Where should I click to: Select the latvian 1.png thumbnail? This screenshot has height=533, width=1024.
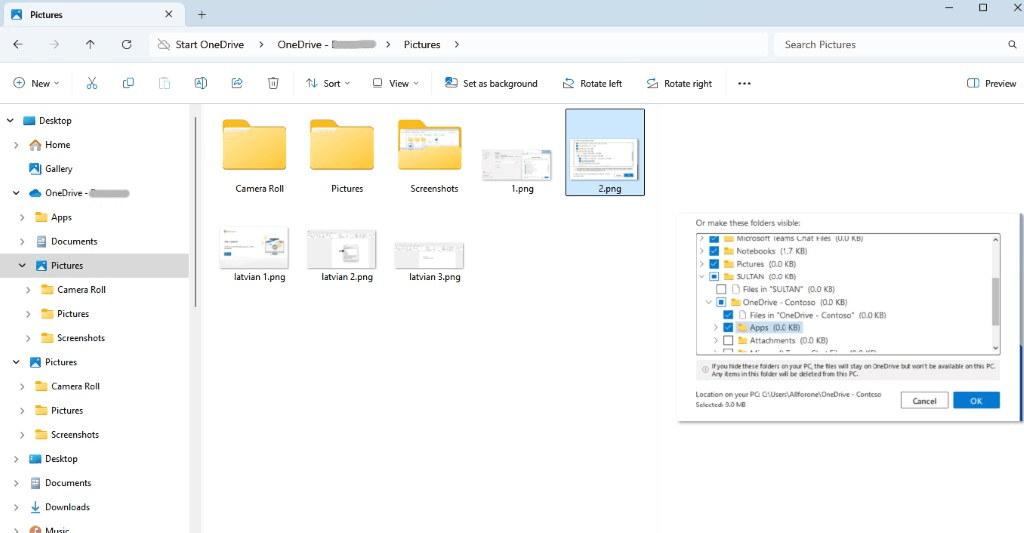[x=255, y=248]
